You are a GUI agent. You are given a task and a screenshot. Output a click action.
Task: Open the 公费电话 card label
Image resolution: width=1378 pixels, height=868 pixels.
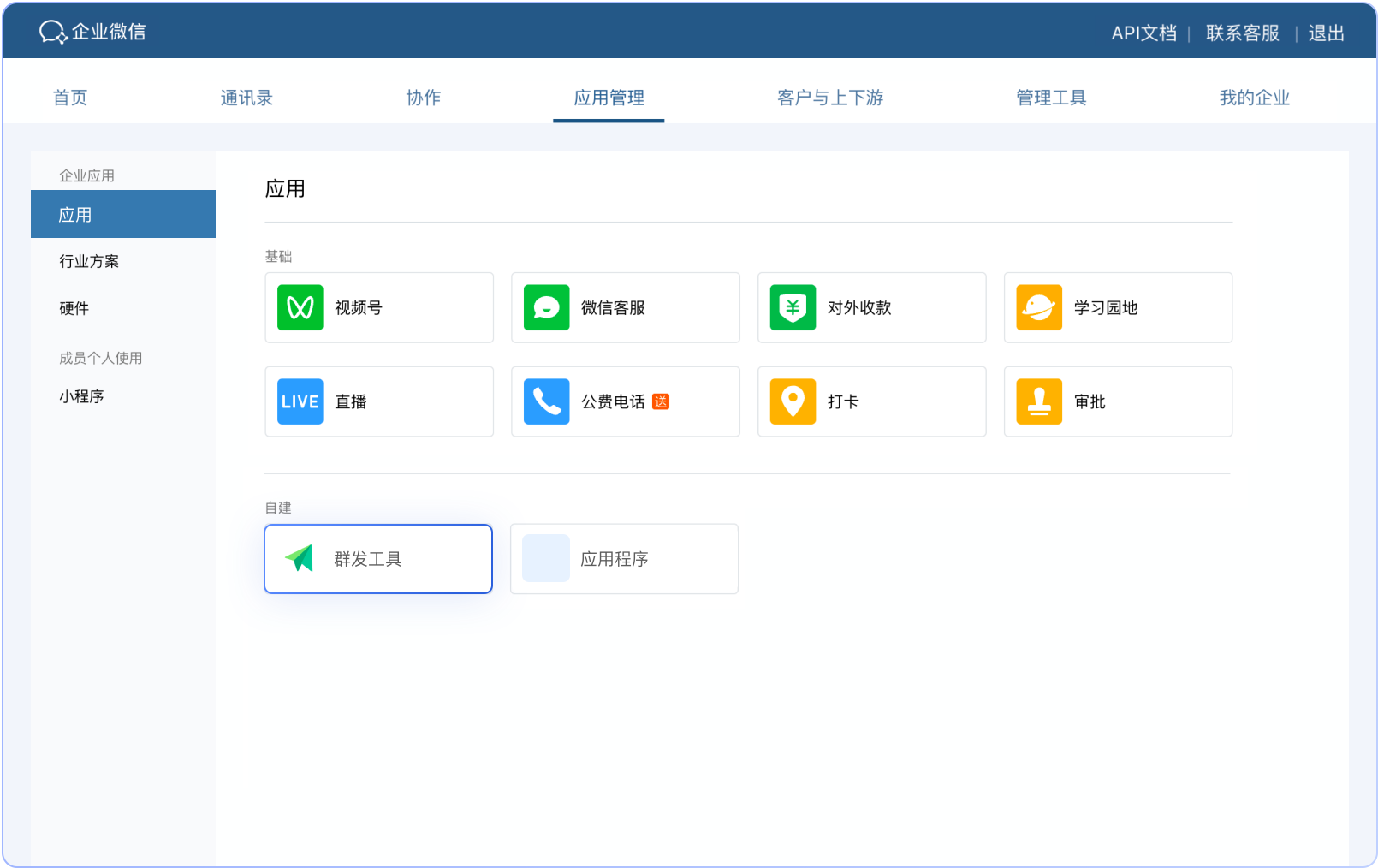613,401
